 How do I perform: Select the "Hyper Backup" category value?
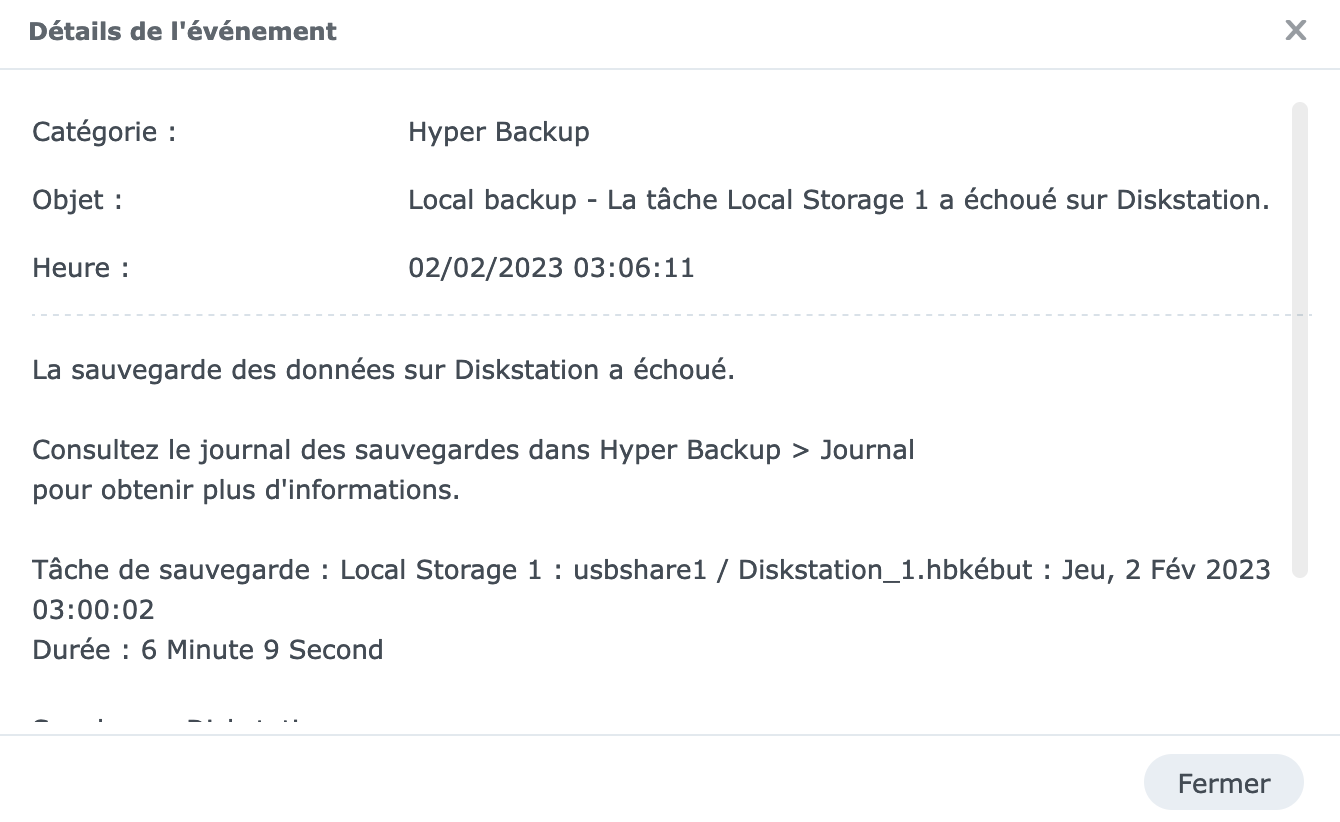coord(499,132)
